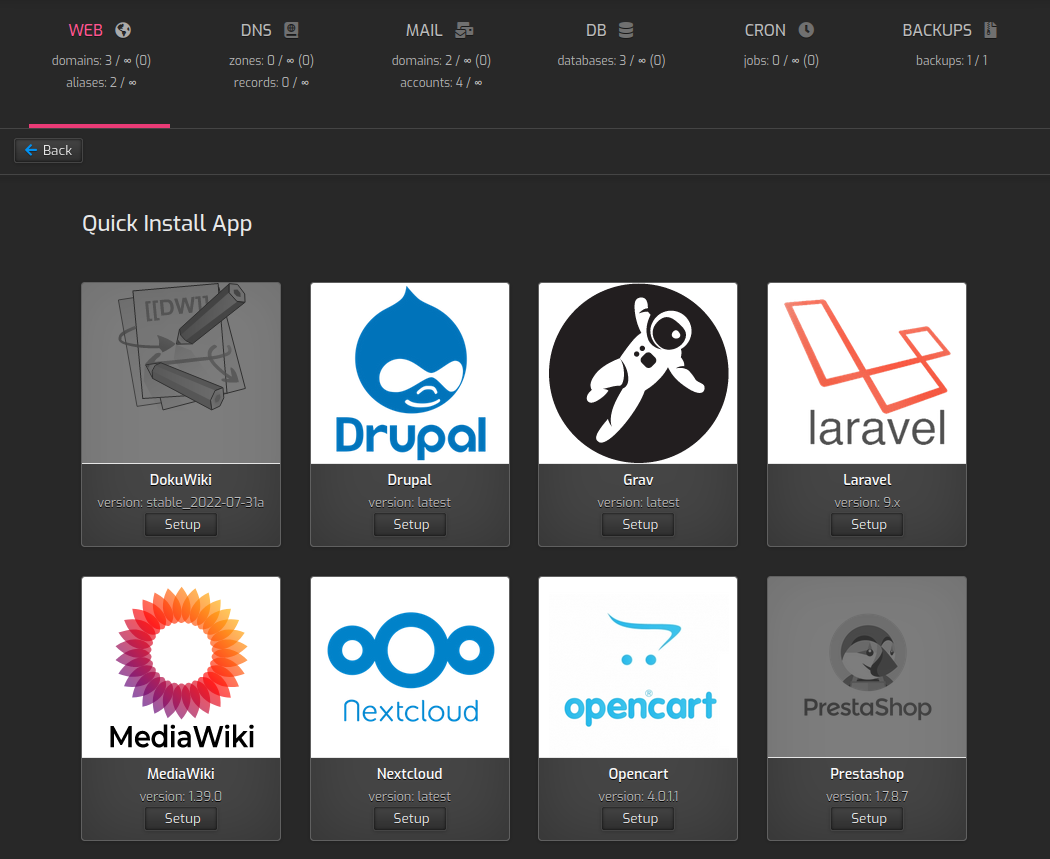Click the PrestaShop logo image

[867, 667]
